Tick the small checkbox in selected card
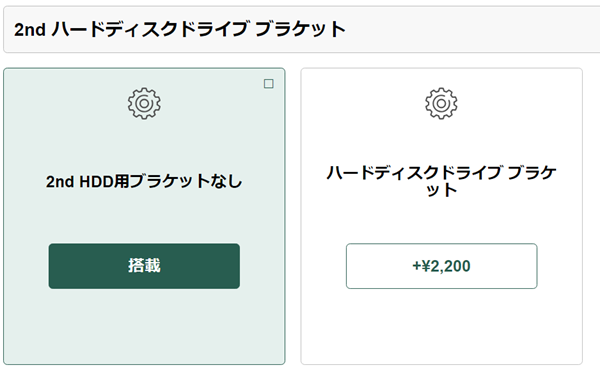The width and height of the screenshot is (600, 370). pyautogui.click(x=269, y=84)
